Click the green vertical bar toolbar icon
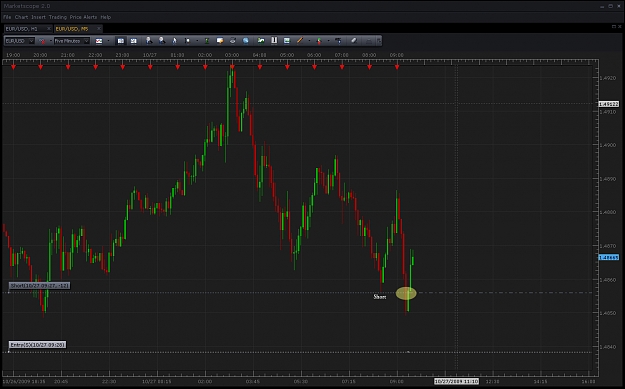The width and height of the screenshot is (625, 389). click(x=207, y=41)
